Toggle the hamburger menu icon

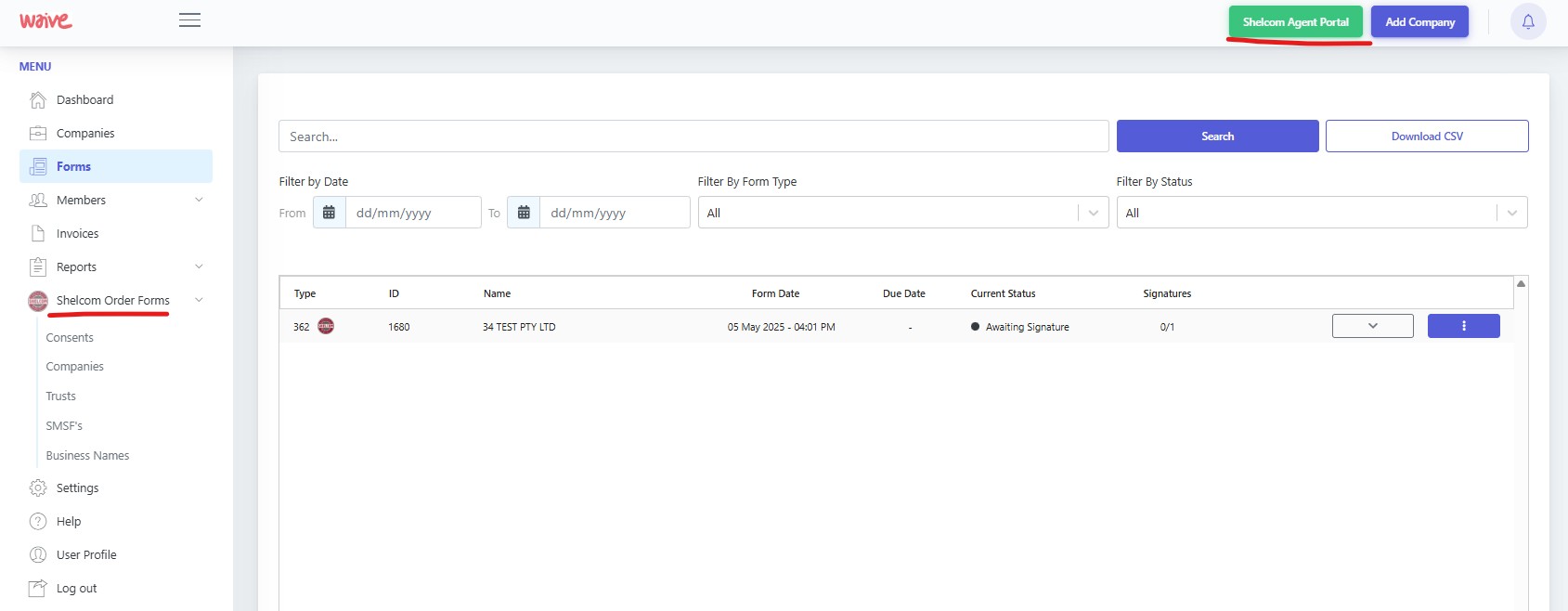tap(189, 20)
